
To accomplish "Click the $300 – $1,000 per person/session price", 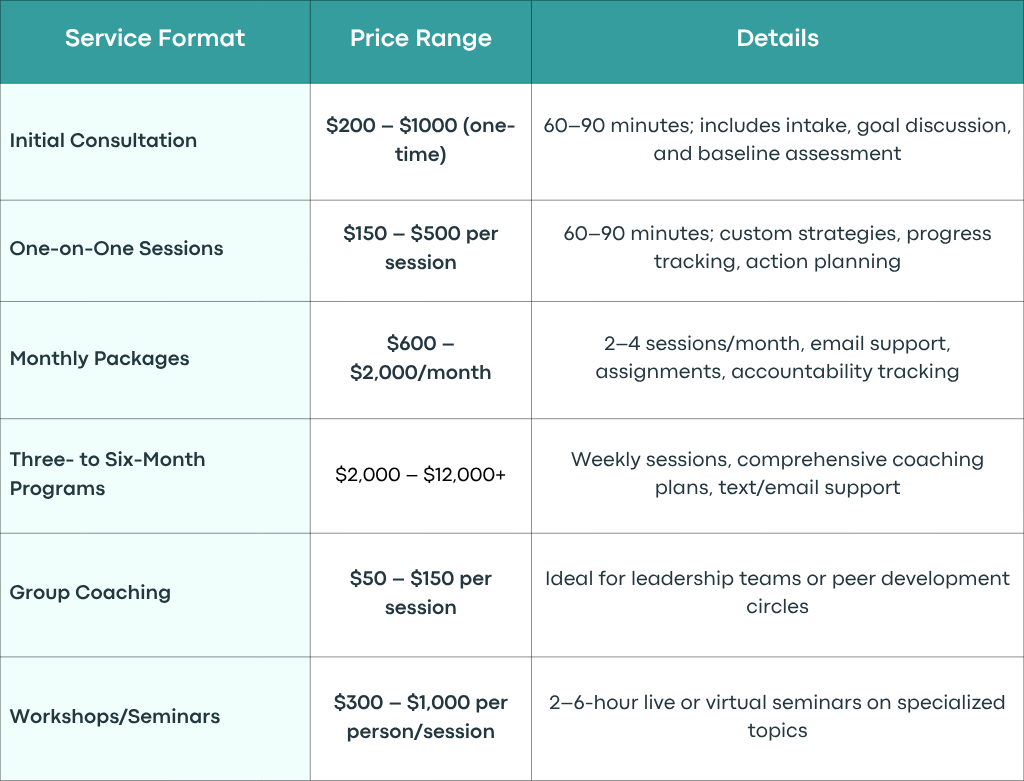I will [421, 717].
